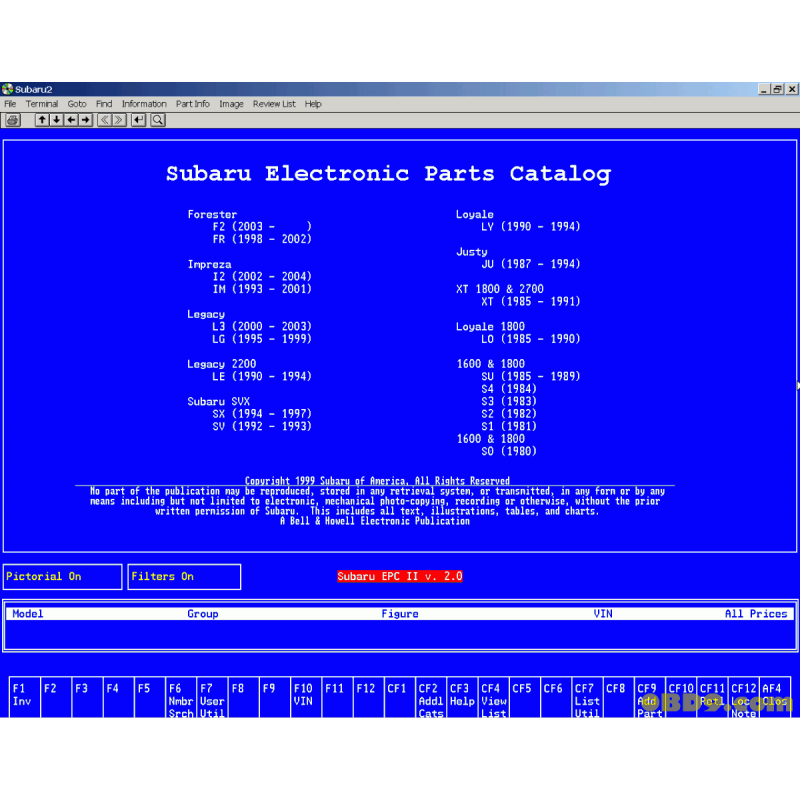
Task: Select Forester FR (1998 - 2002)
Action: 262,239
